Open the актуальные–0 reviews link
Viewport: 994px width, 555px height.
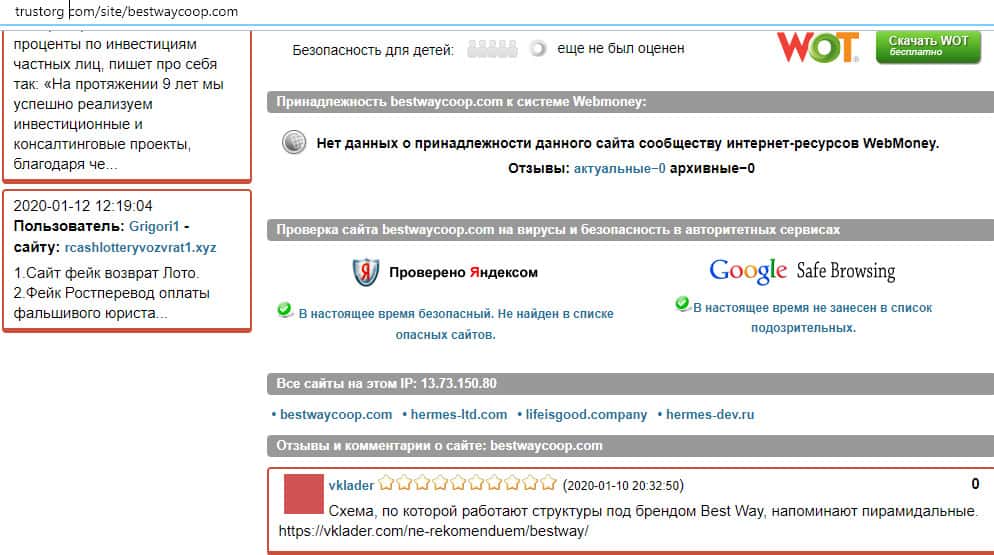pyautogui.click(x=619, y=168)
